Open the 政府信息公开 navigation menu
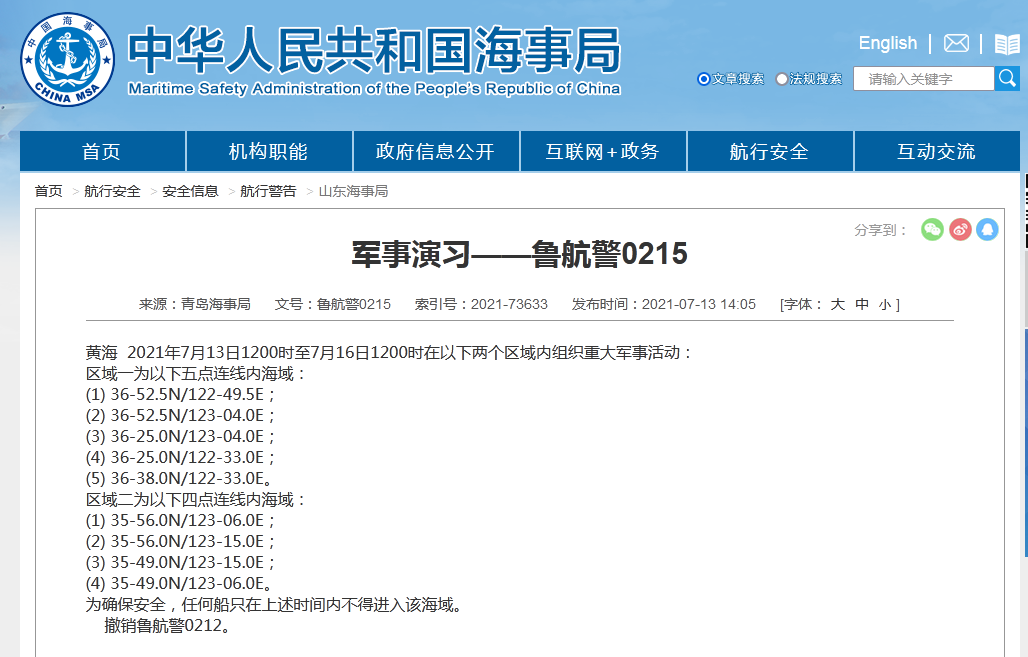 click(x=435, y=152)
